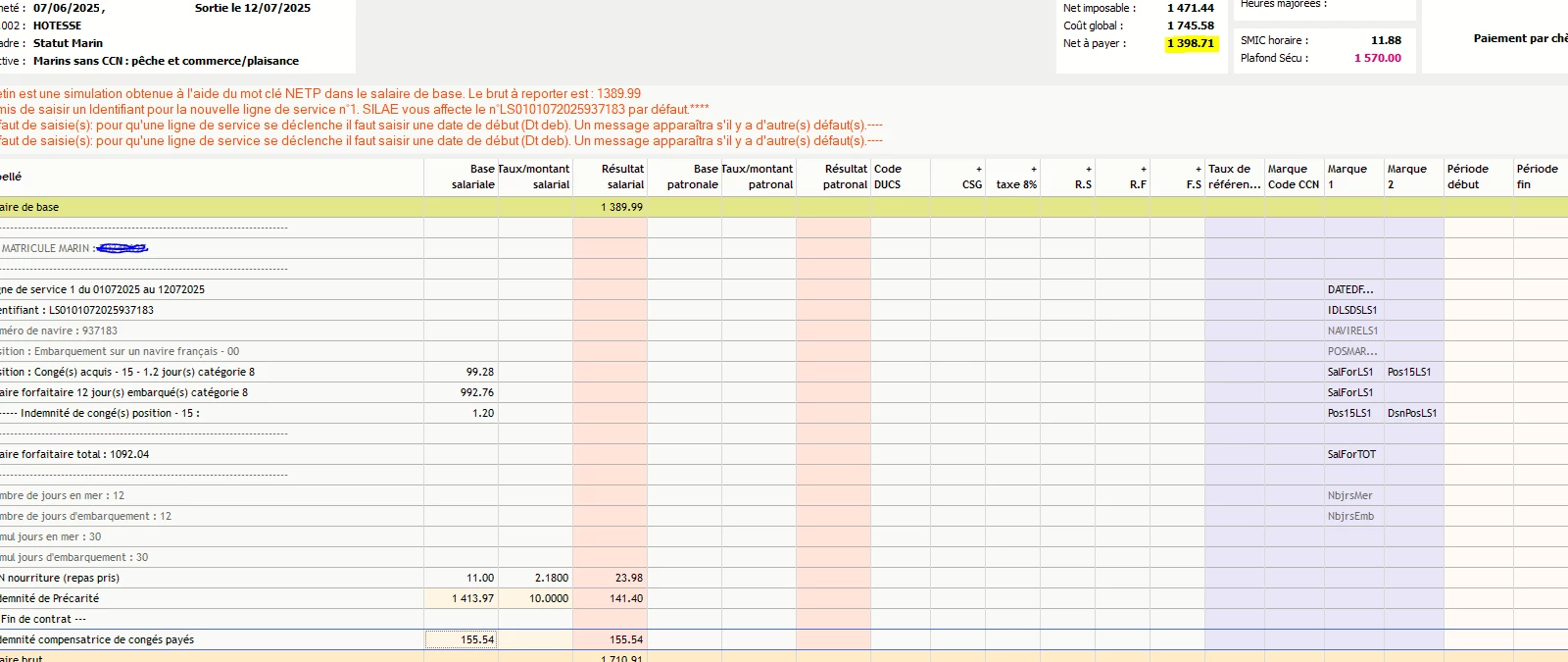Image resolution: width=1568 pixels, height=662 pixels.
Task: Select the 'Embarquement sur un navire français' row
Action: [x=212, y=351]
